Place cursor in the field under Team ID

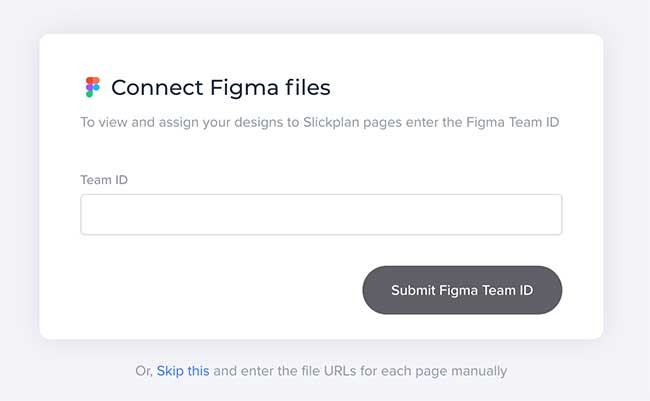321,215
